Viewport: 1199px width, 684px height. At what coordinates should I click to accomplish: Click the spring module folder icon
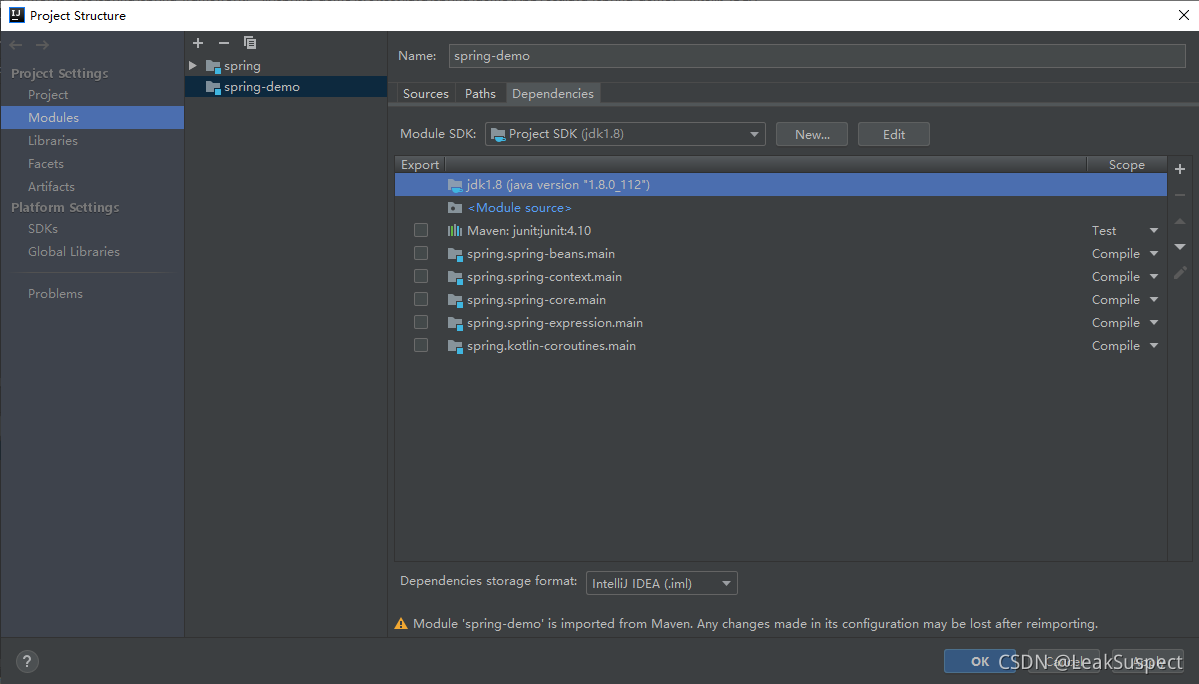pos(213,66)
